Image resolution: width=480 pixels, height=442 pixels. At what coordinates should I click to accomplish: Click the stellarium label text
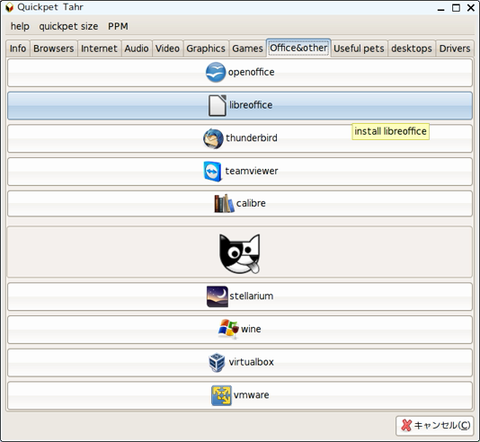(251, 296)
